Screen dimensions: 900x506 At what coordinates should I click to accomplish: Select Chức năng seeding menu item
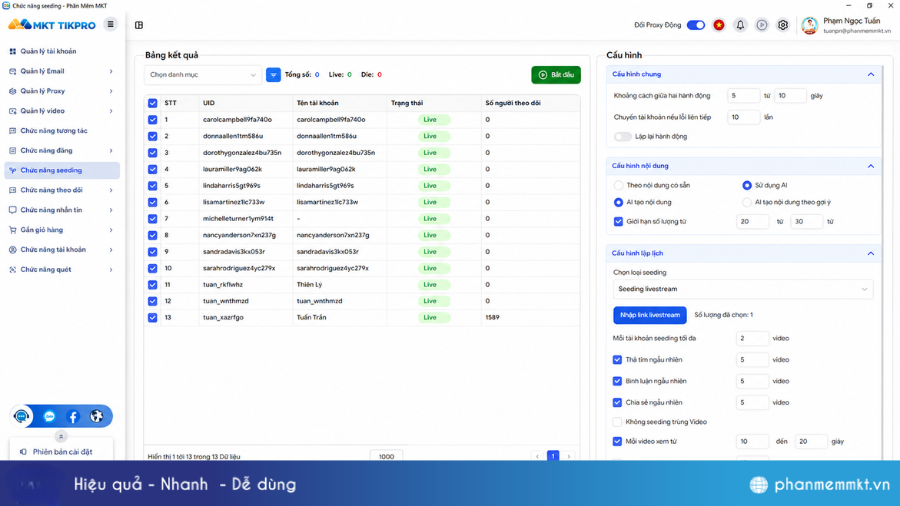click(62, 170)
